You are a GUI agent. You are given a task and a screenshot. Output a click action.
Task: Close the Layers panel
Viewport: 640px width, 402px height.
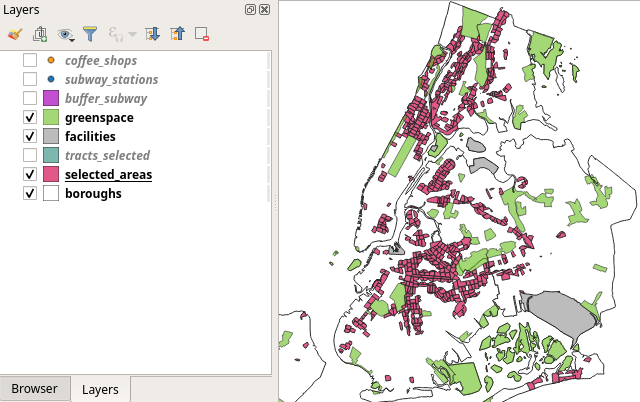[x=264, y=9]
